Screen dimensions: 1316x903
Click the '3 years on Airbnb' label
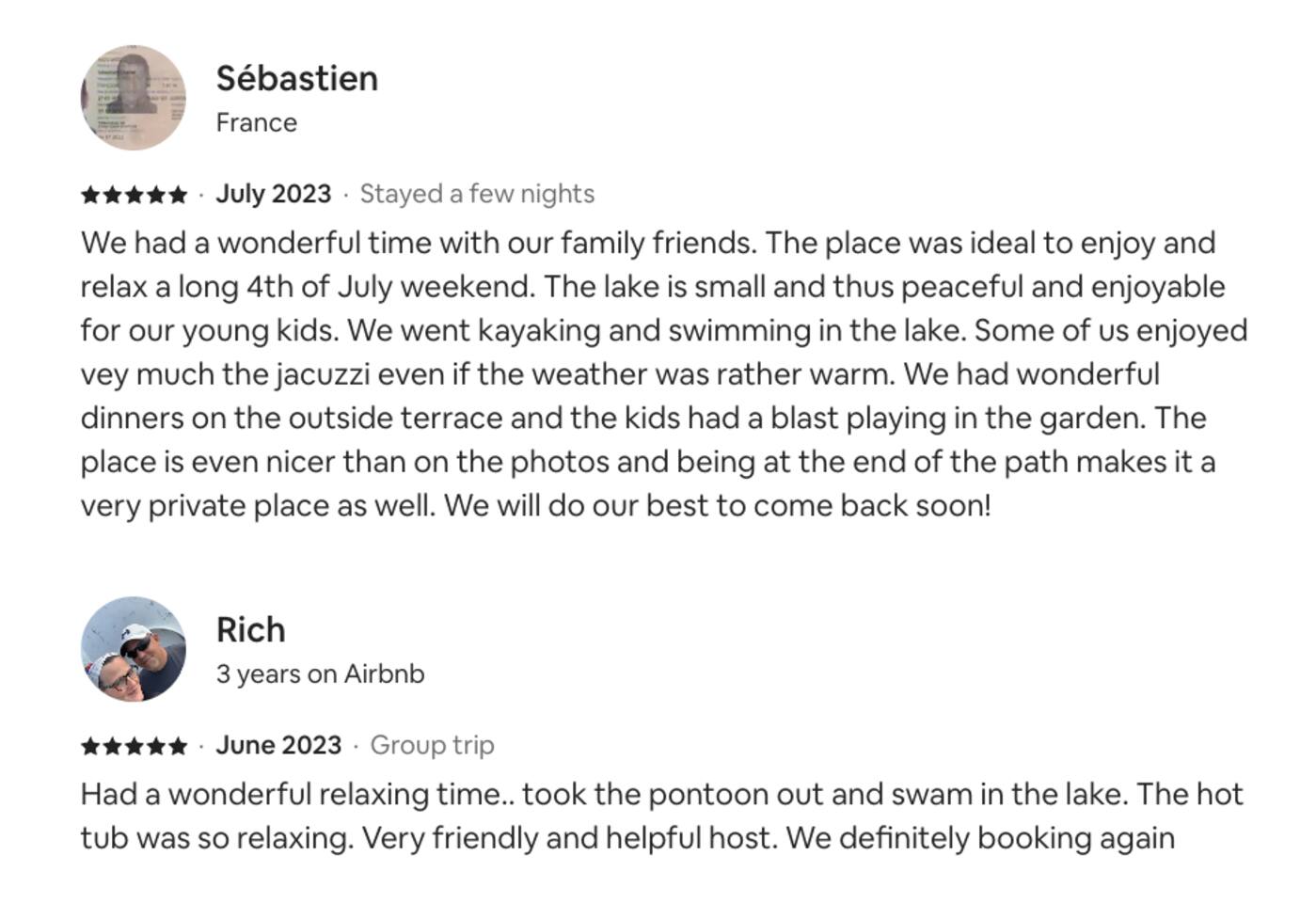pyautogui.click(x=320, y=673)
